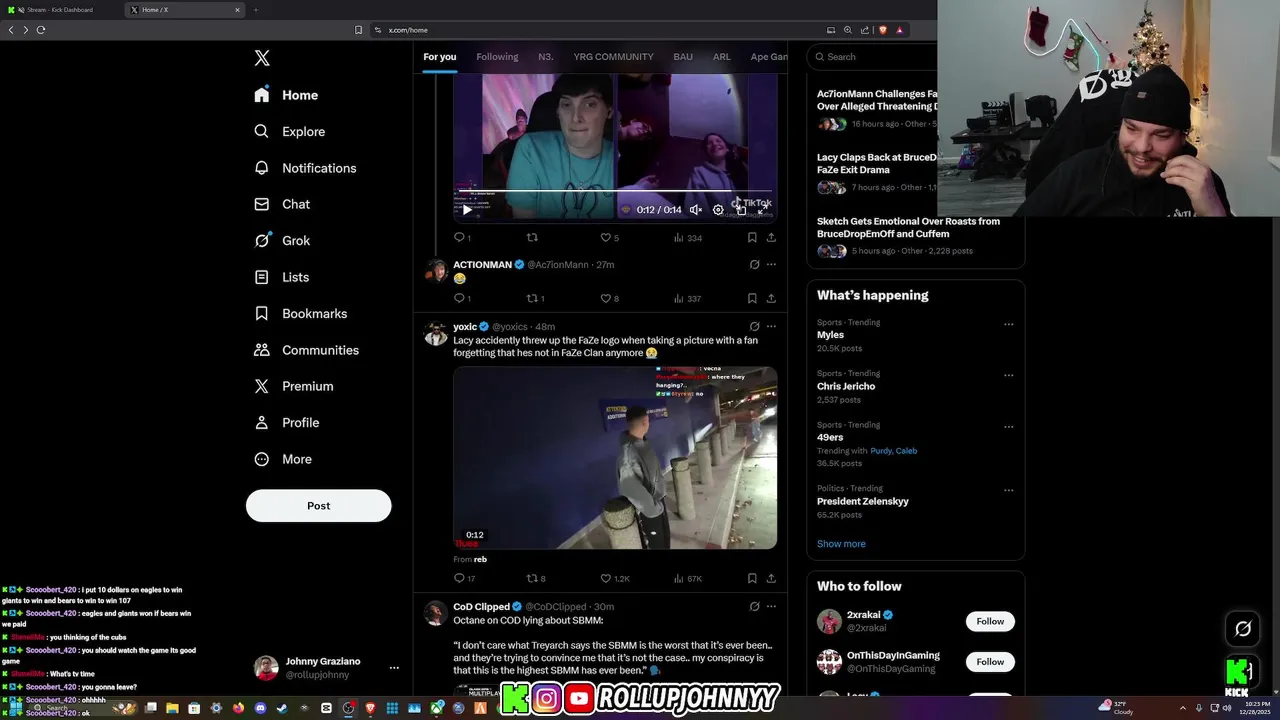View analytics on yoxic's post, 67K views
Viewport: 1280px width, 720px height.
click(688, 578)
